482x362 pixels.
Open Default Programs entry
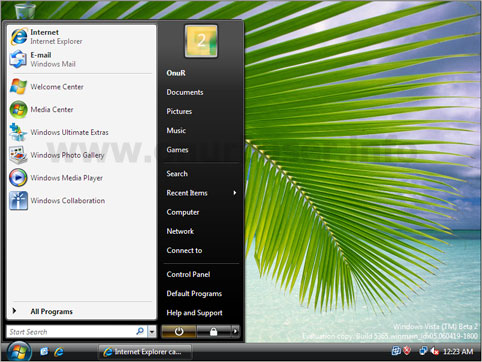(x=194, y=294)
